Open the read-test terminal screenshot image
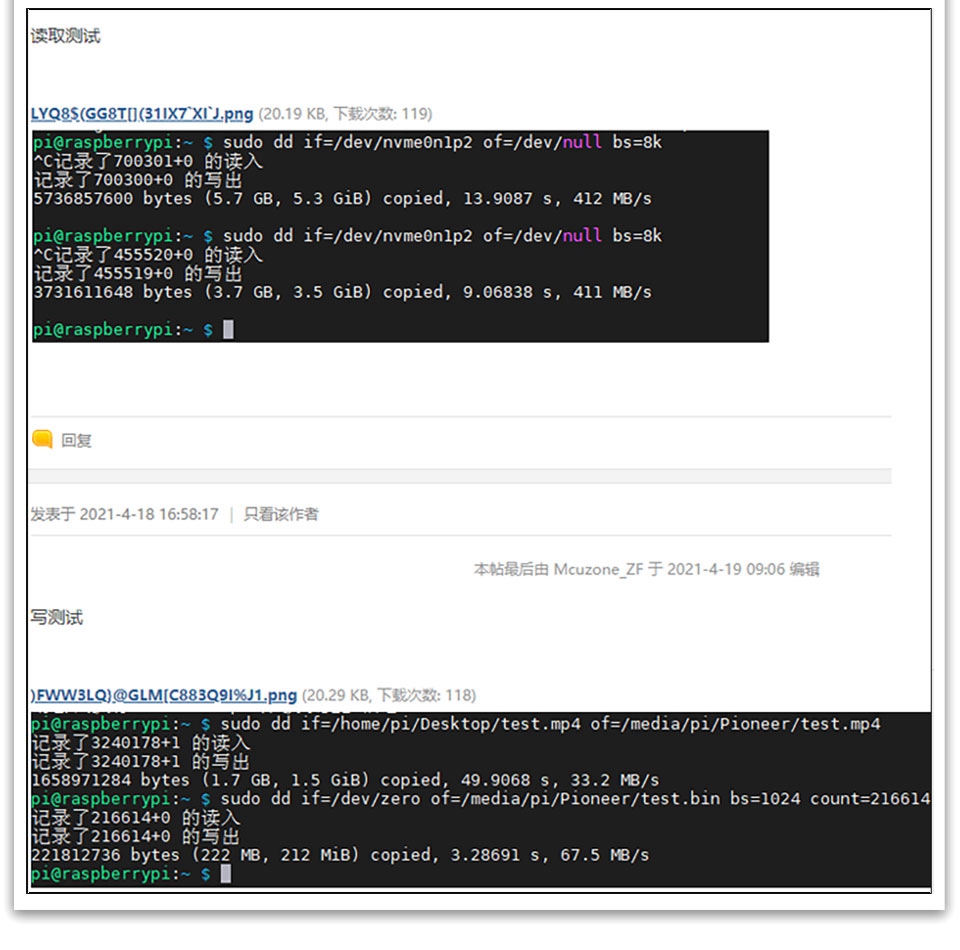The height and width of the screenshot is (950, 960). tap(400, 237)
